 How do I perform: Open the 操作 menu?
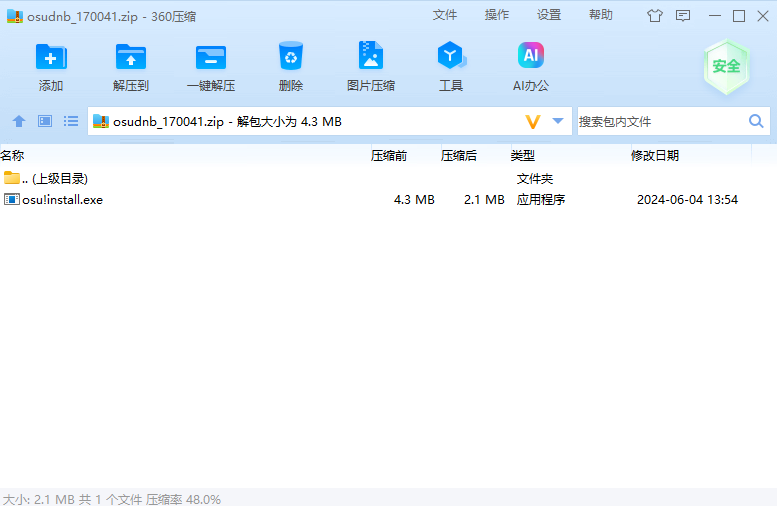(x=497, y=15)
